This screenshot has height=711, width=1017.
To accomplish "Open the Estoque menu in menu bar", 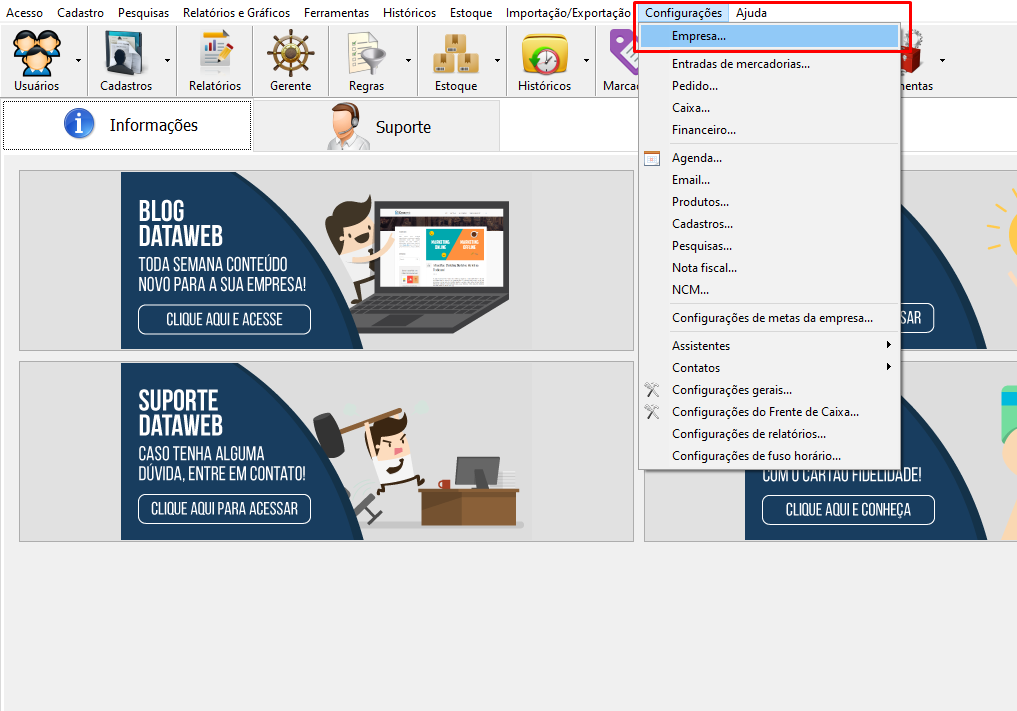I will (x=471, y=13).
